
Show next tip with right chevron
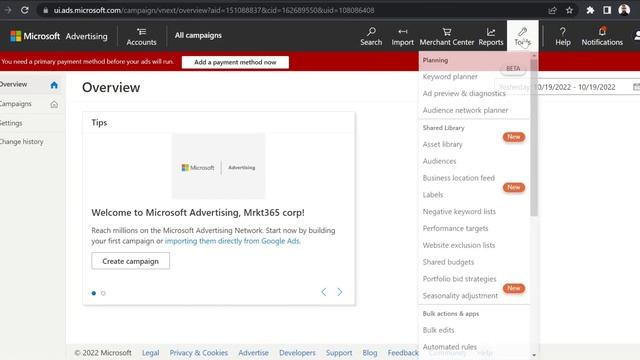[x=340, y=292]
